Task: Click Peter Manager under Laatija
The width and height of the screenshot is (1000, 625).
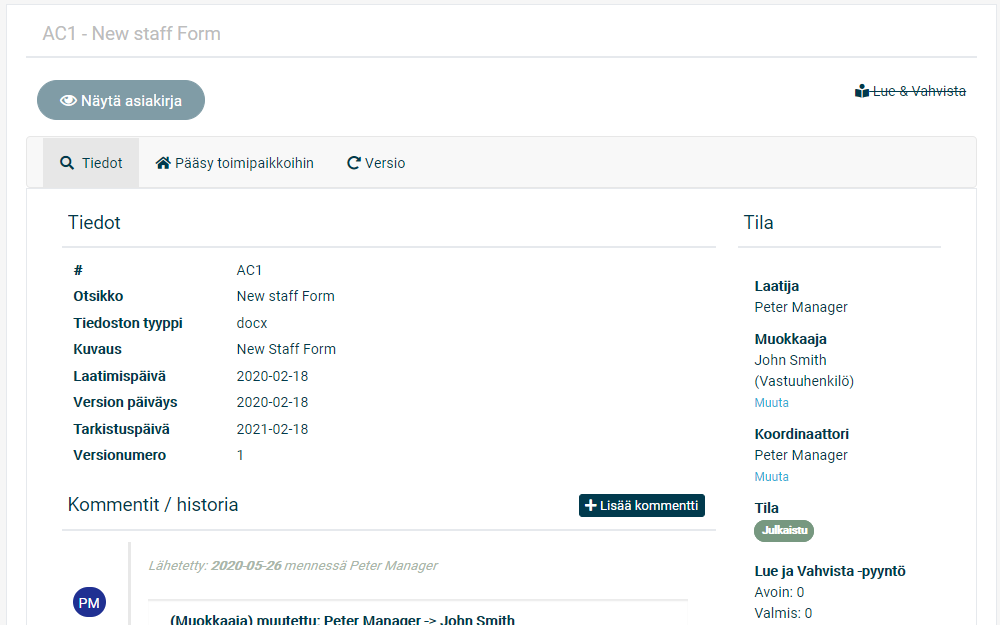Action: point(801,307)
